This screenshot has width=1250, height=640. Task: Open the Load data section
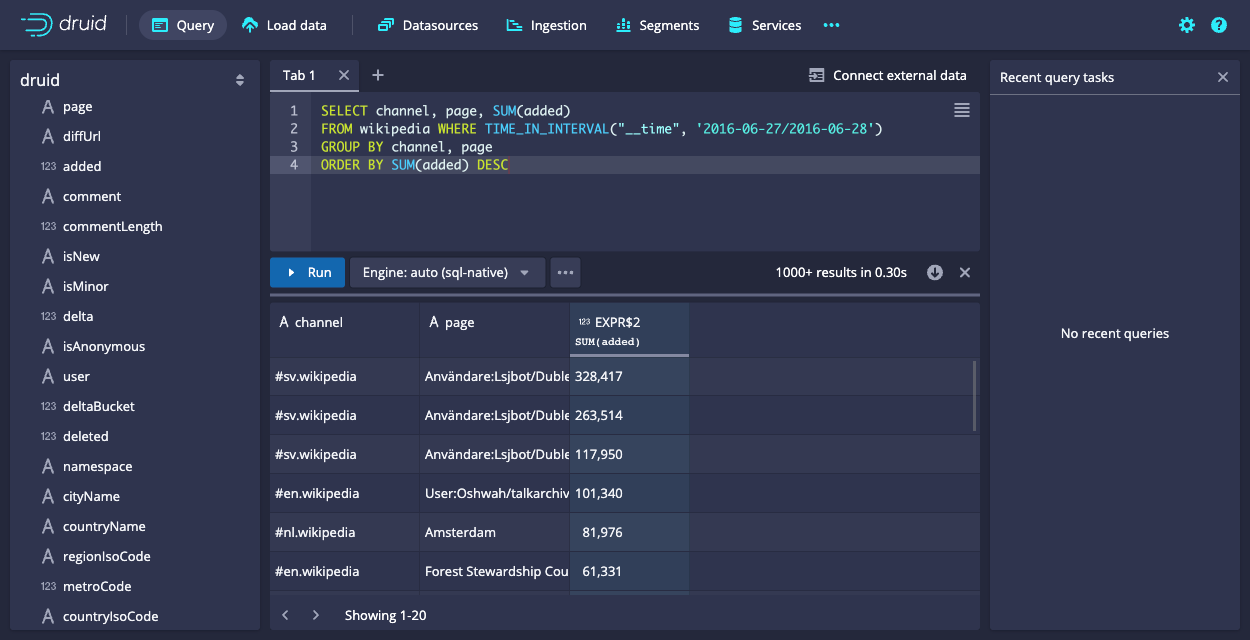tap(284, 25)
